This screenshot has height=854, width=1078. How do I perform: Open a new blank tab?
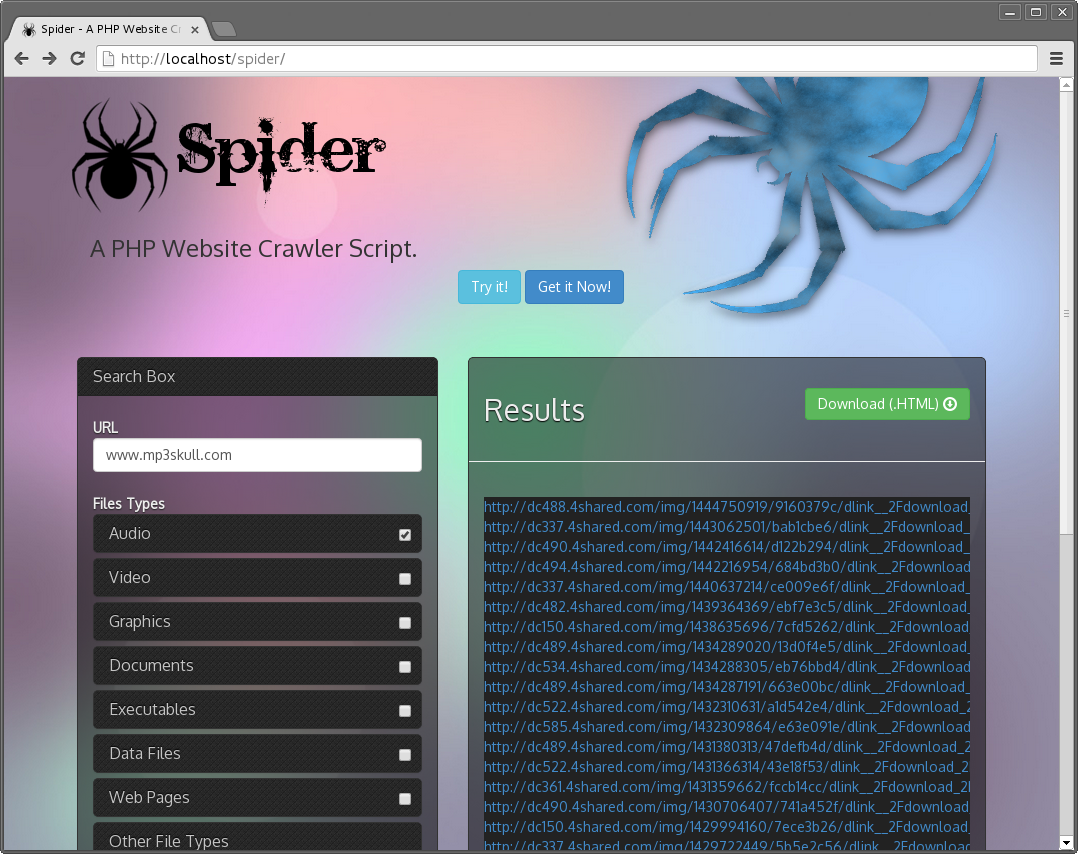click(x=223, y=29)
